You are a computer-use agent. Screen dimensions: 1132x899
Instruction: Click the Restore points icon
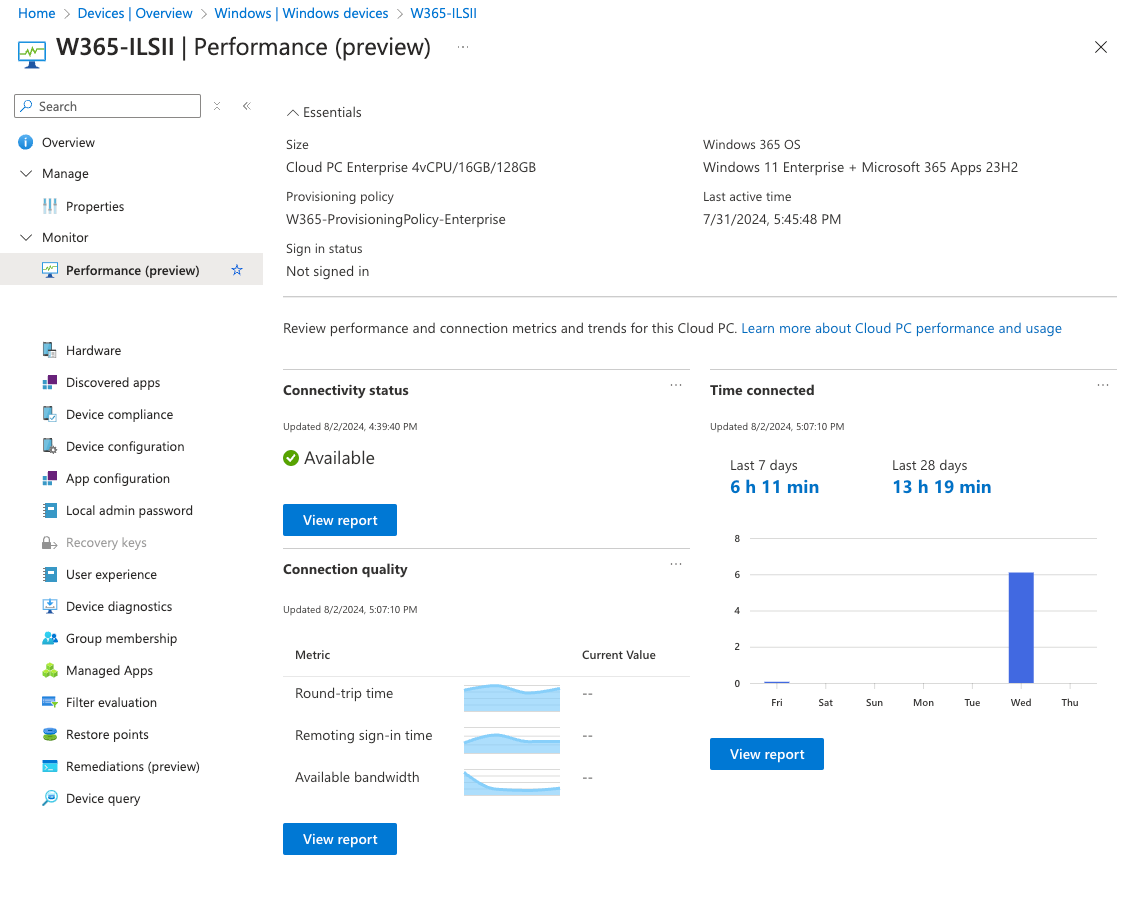pyautogui.click(x=50, y=734)
